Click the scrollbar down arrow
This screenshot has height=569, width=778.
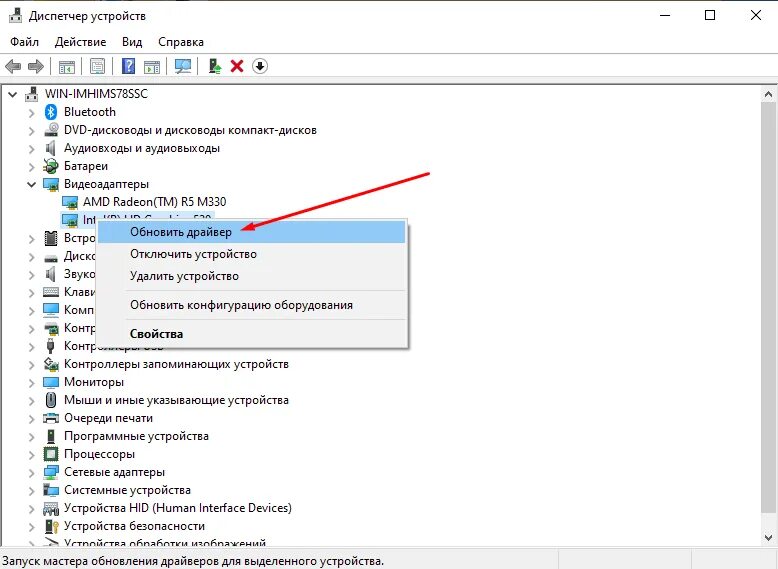(x=768, y=537)
